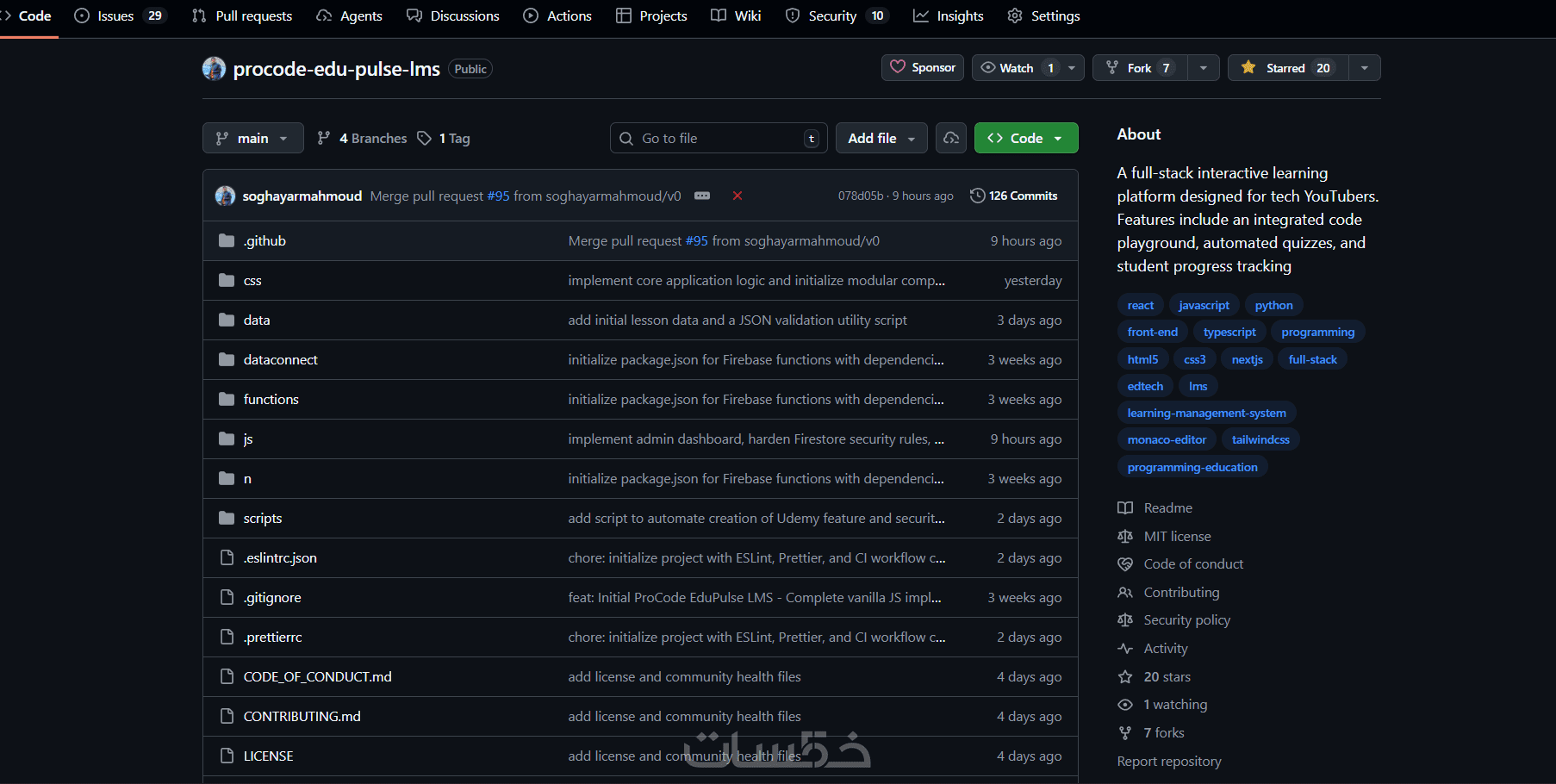Open the Wiki tab
This screenshot has width=1556, height=784.
click(736, 16)
